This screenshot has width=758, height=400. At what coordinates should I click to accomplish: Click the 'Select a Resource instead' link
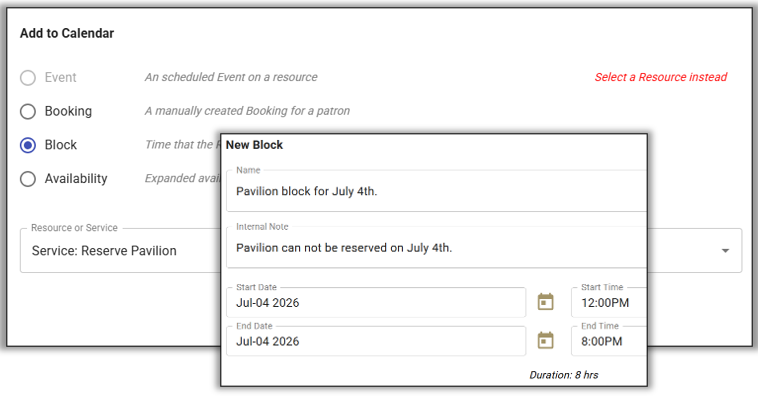coord(660,77)
